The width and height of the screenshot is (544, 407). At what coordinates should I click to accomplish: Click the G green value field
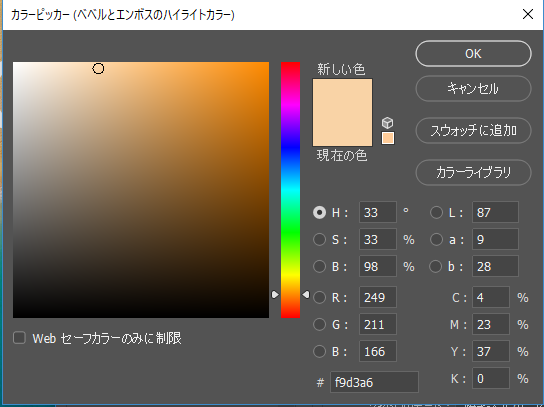coord(378,324)
